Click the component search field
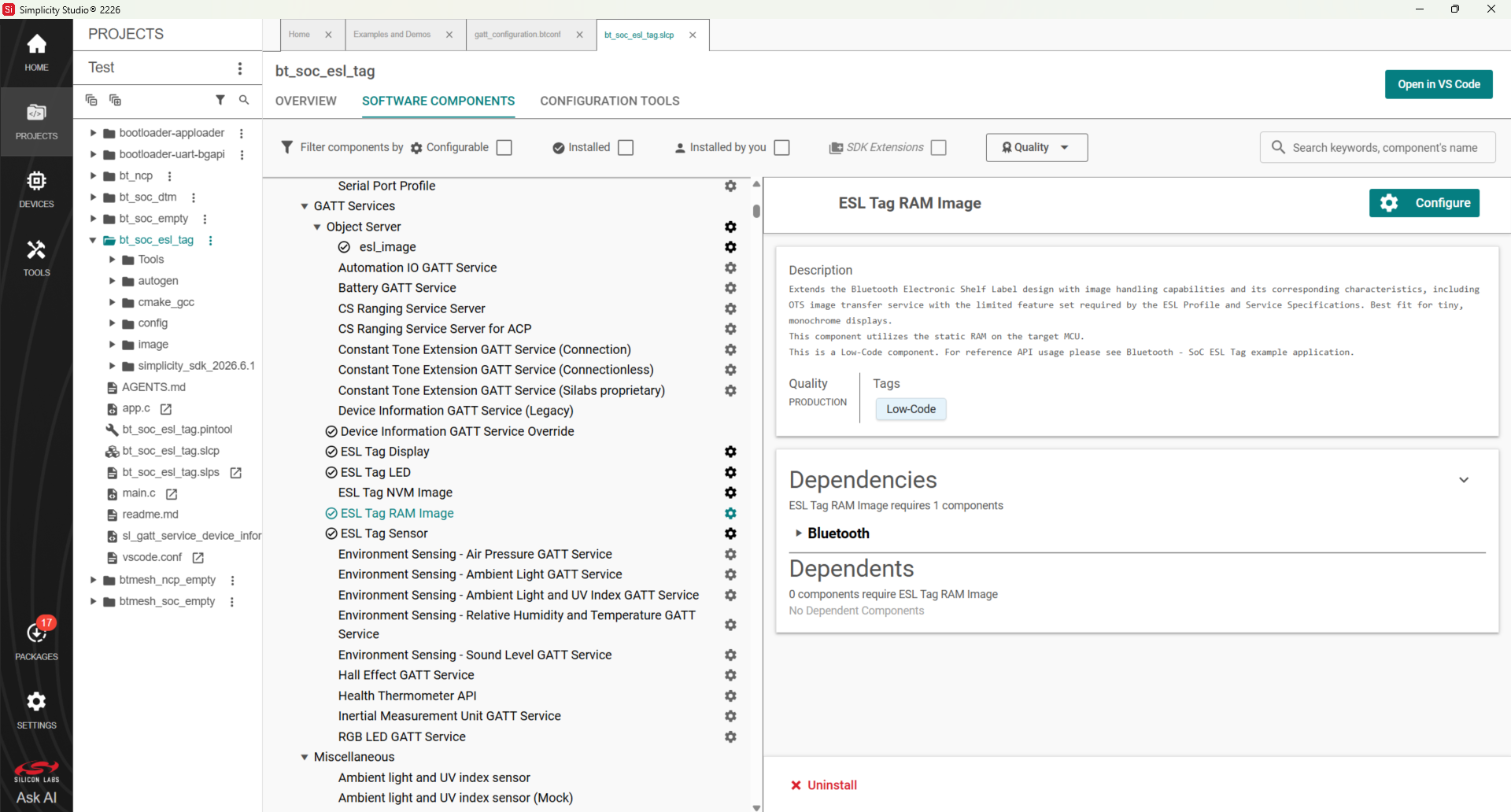Viewport: 1511px width, 812px height. (1377, 148)
